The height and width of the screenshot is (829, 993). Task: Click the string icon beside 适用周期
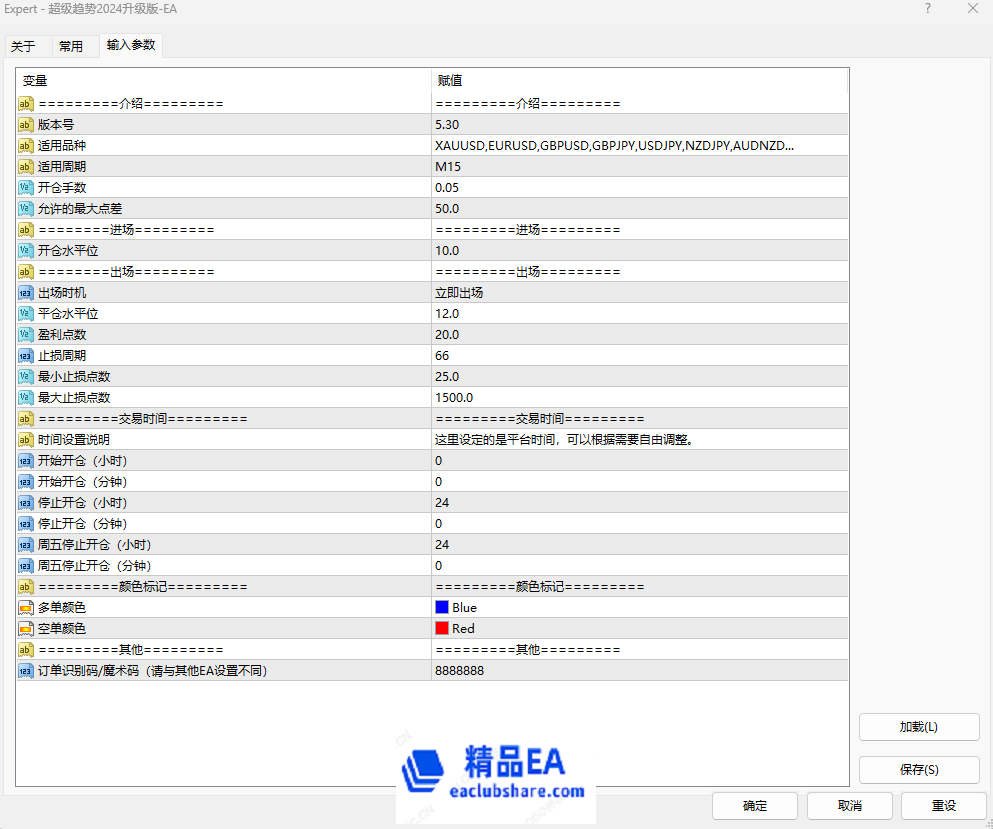pos(25,167)
